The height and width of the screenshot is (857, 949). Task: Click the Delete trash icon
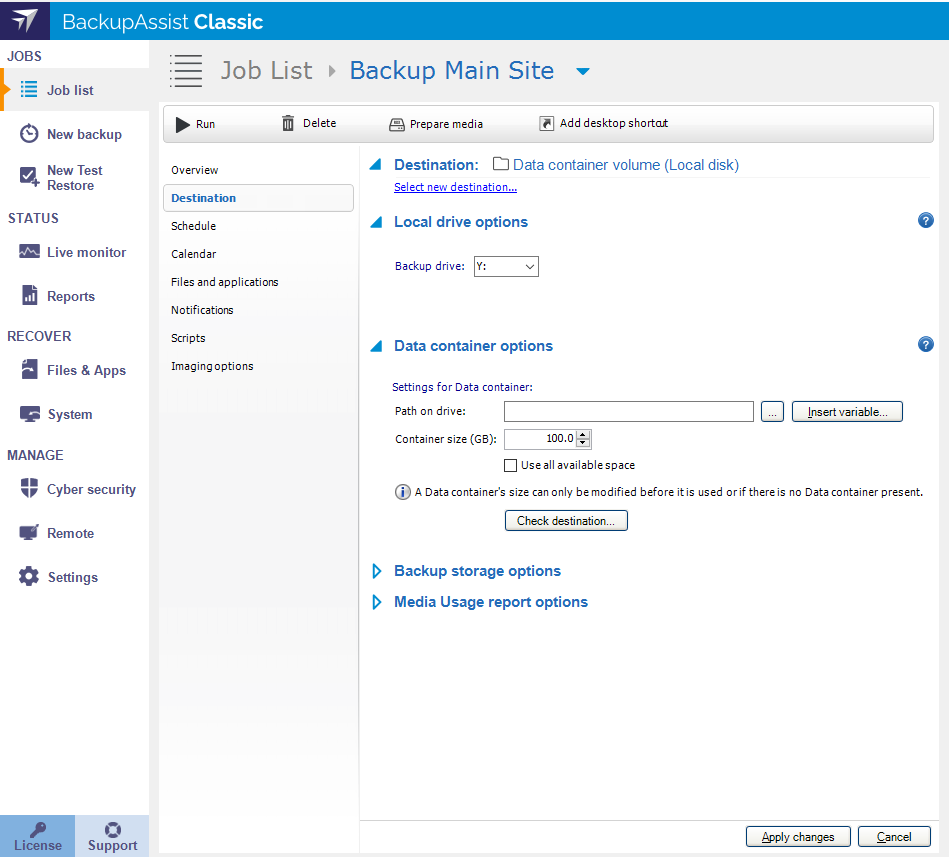288,123
